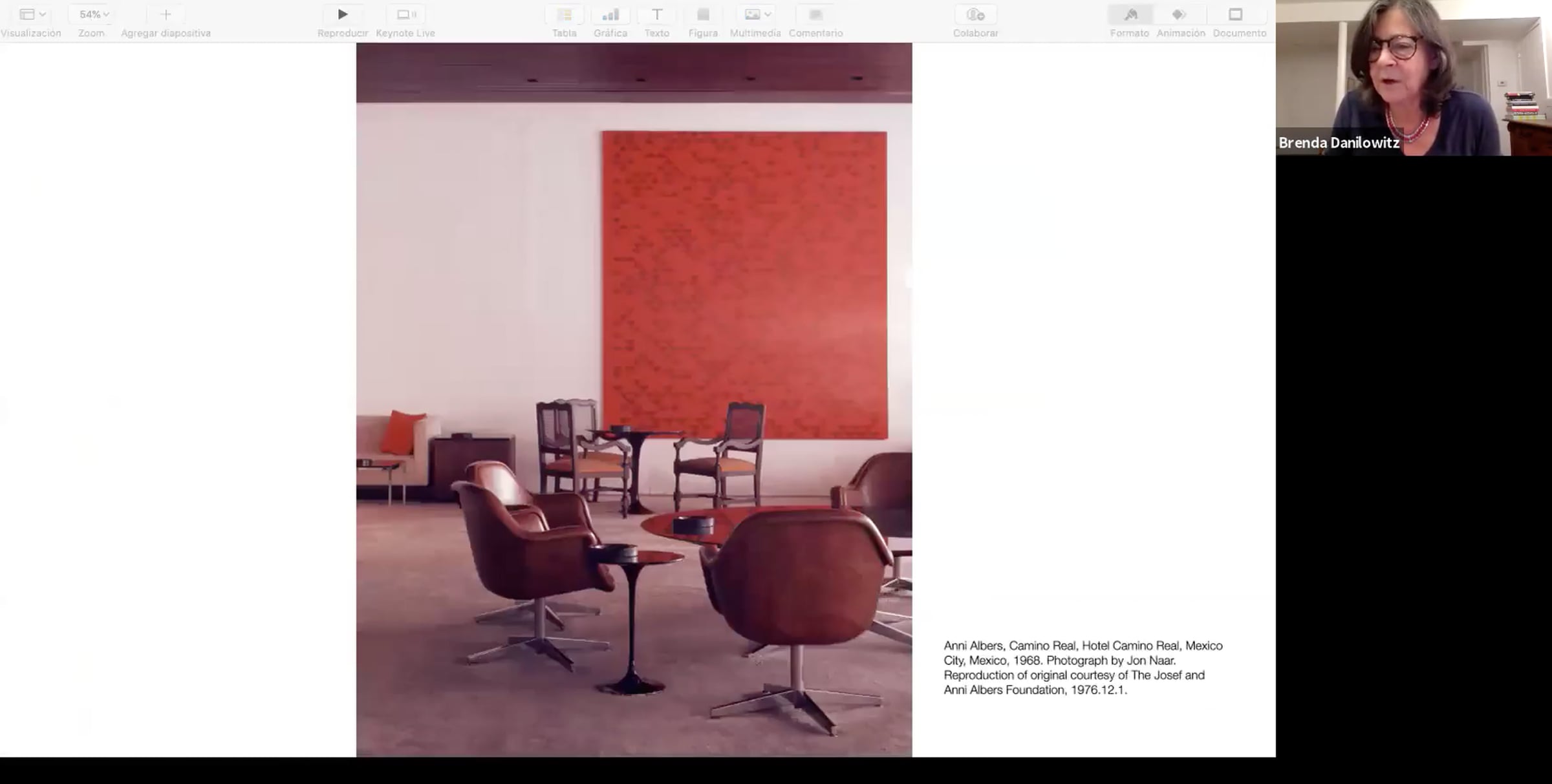This screenshot has height=784, width=1552.
Task: Add a comment with the Comentario icon
Action: click(815, 14)
